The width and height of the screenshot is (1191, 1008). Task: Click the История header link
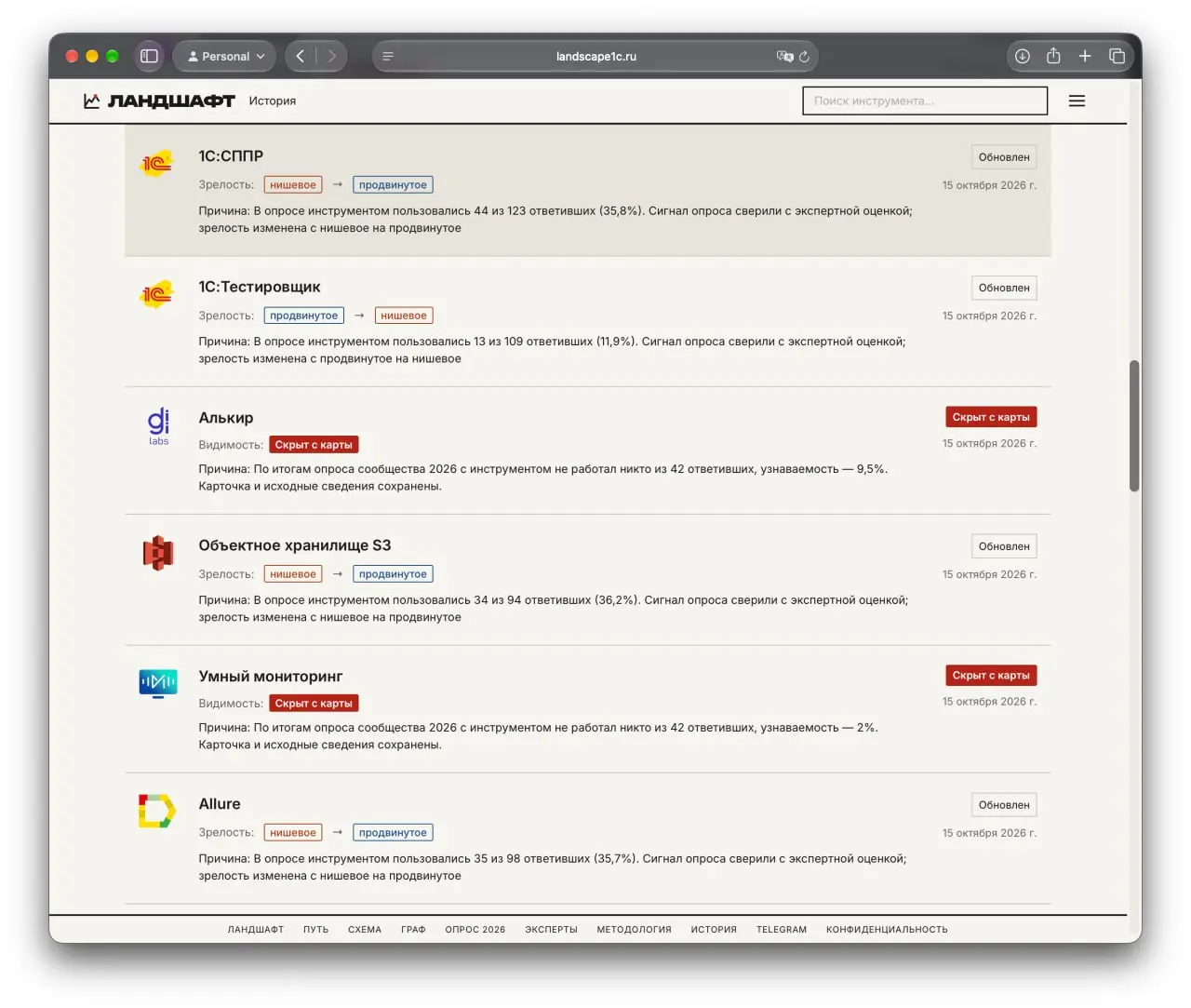click(272, 101)
